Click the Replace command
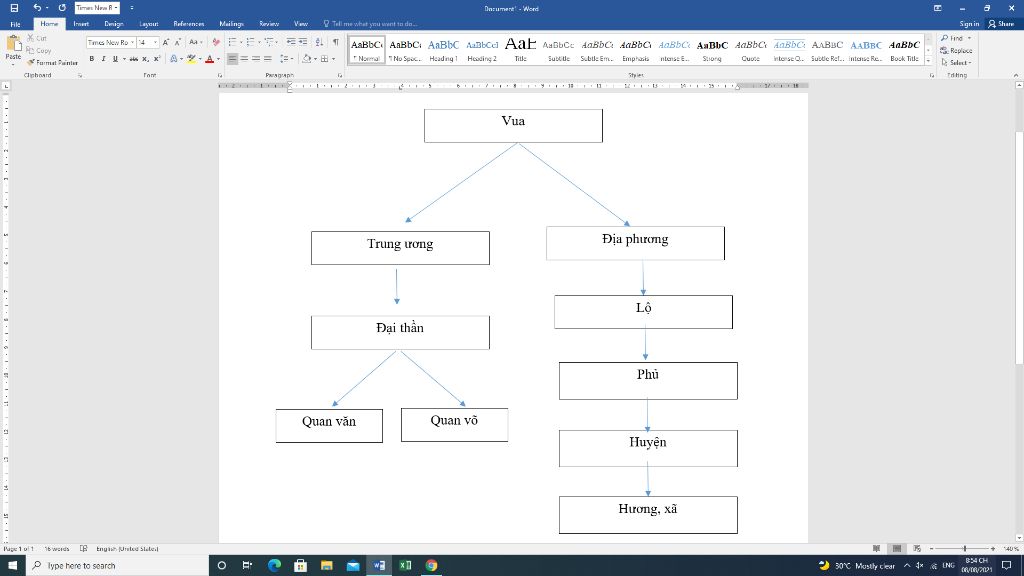The image size is (1024, 576). tap(956, 50)
